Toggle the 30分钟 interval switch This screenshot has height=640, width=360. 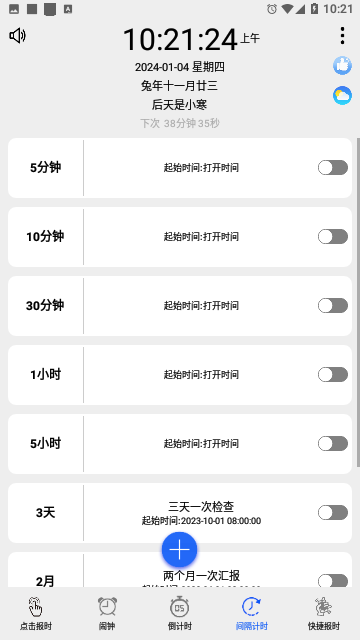[333, 306]
